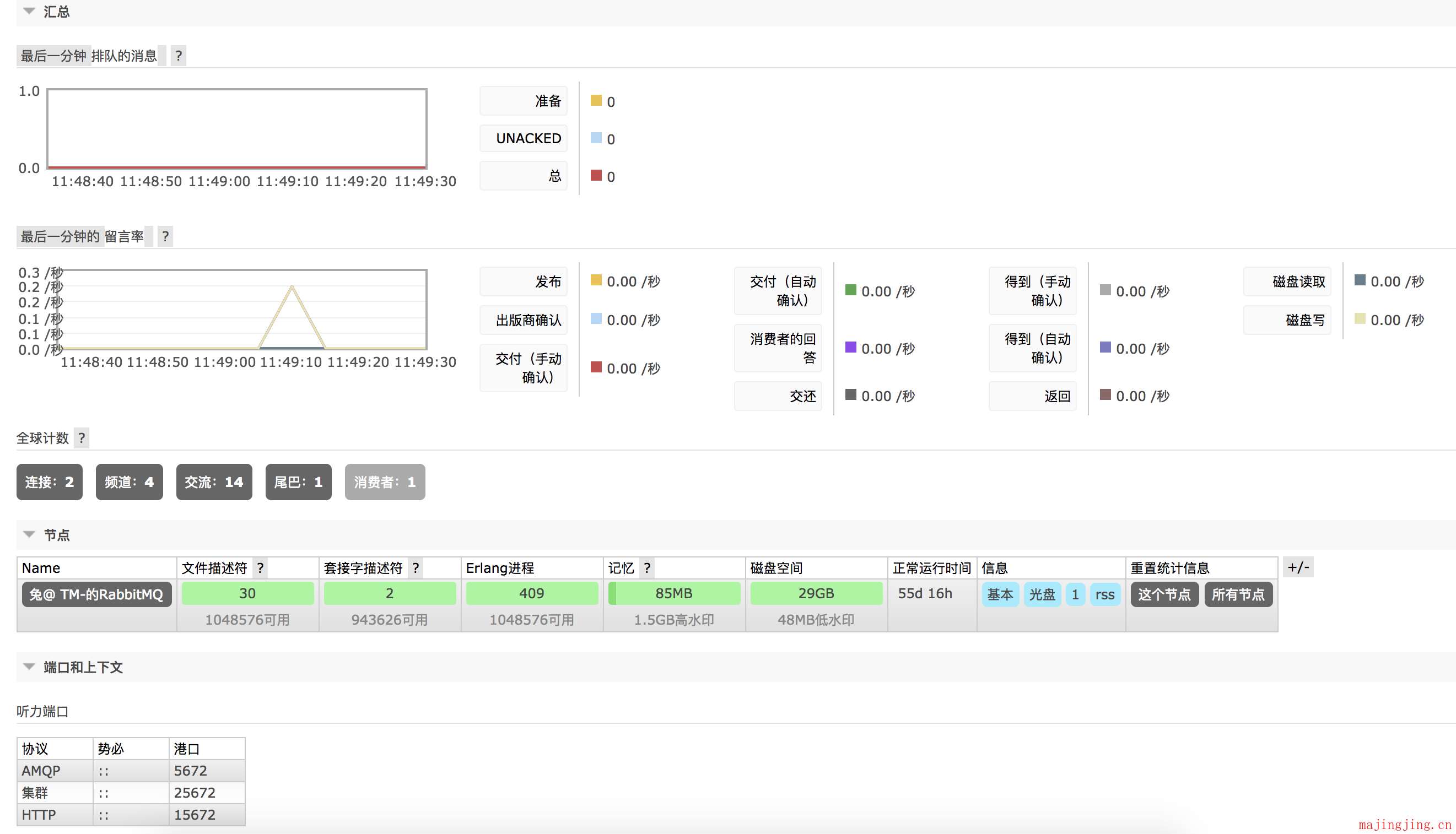Click the 准备 yellow legend swatch

(596, 101)
